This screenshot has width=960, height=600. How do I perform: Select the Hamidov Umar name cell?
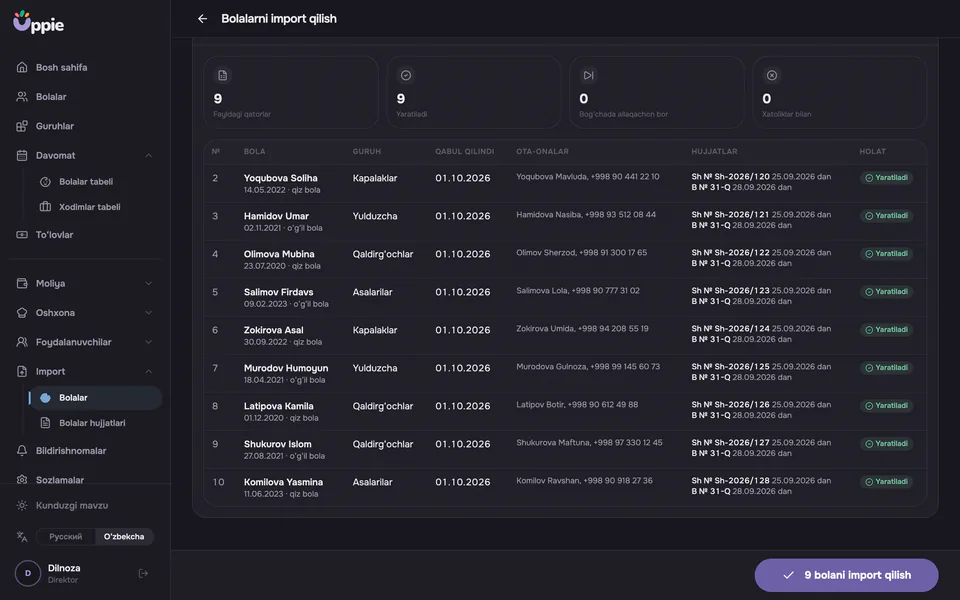coord(276,216)
